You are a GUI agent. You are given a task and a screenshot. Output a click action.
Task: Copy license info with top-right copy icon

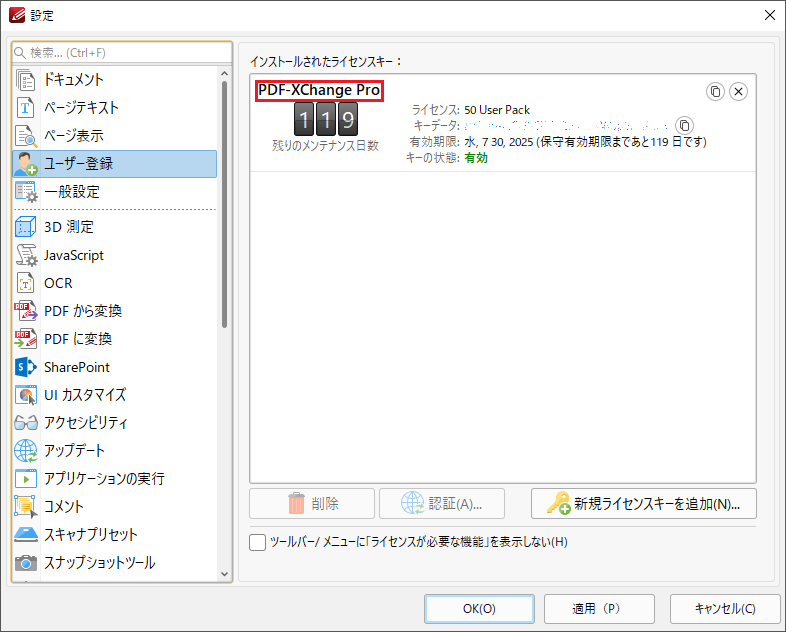click(715, 91)
